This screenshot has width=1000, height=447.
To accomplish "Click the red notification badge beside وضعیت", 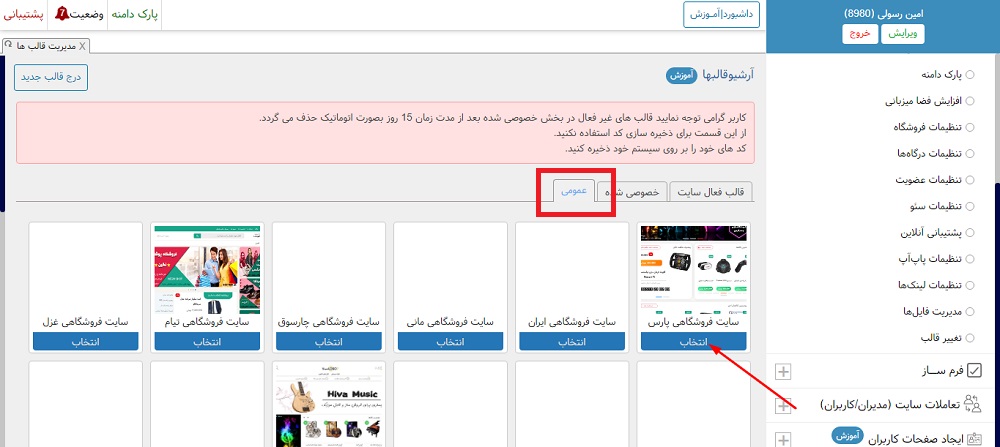I will point(62,14).
